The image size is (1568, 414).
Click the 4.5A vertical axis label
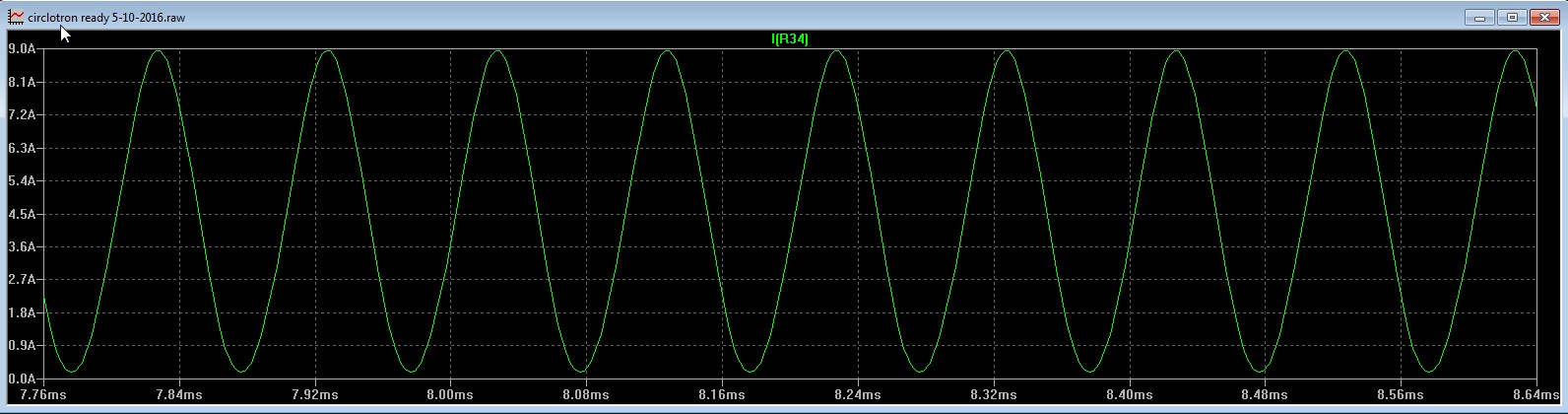pyautogui.click(x=22, y=214)
